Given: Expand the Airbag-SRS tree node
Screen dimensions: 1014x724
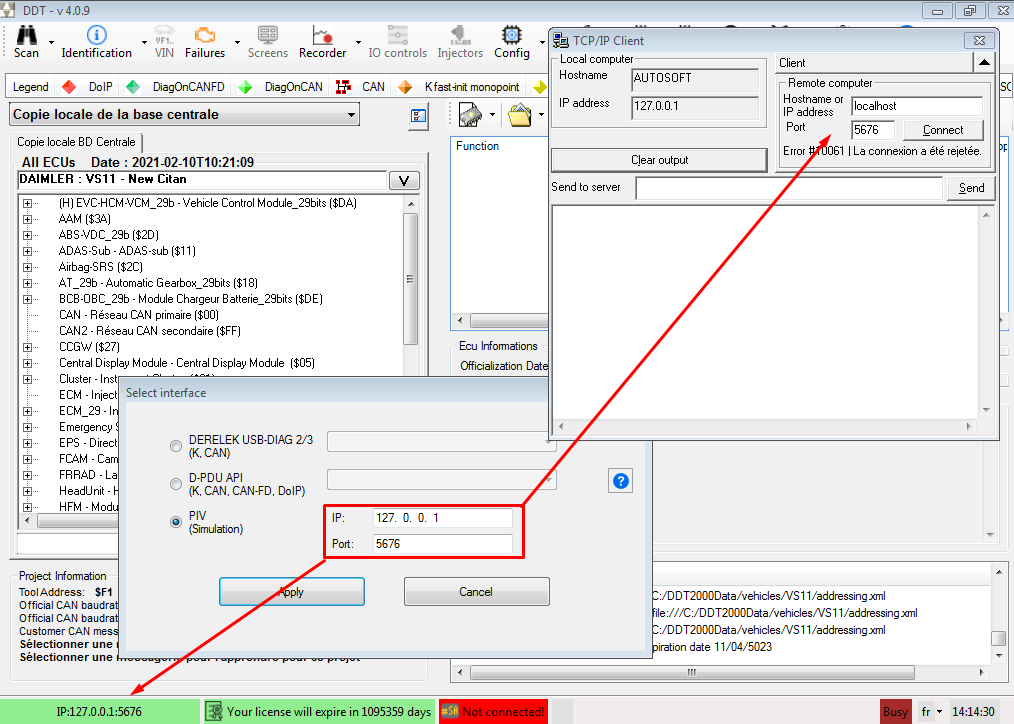Looking at the screenshot, I should click(x=27, y=267).
